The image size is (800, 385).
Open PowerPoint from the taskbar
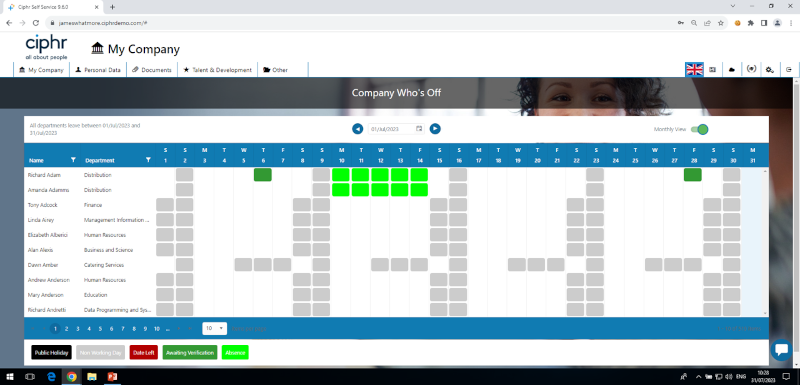[x=112, y=377]
